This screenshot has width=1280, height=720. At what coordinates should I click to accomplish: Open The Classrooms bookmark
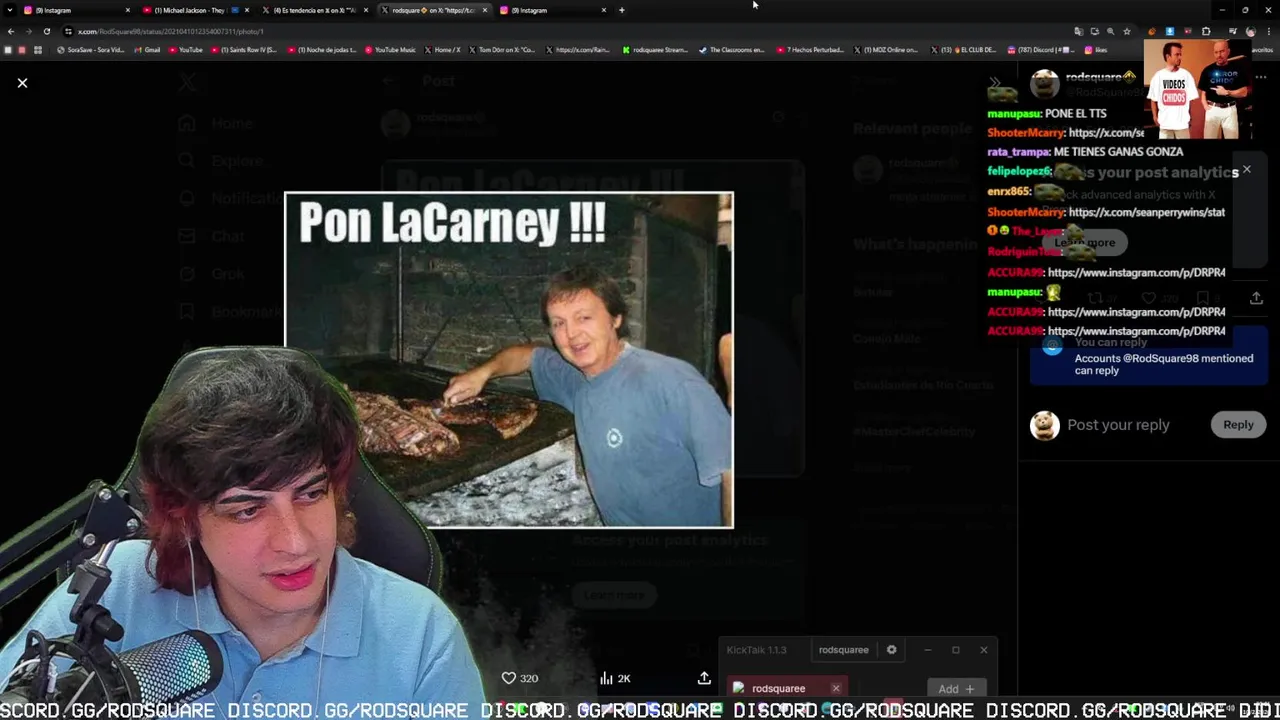732,50
